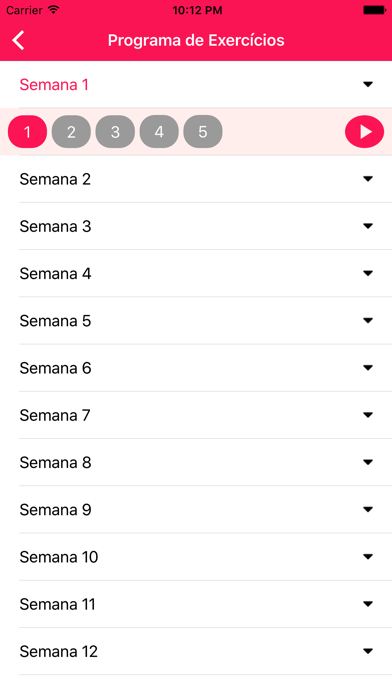
Task: Select day 2 circle
Action: point(71,131)
